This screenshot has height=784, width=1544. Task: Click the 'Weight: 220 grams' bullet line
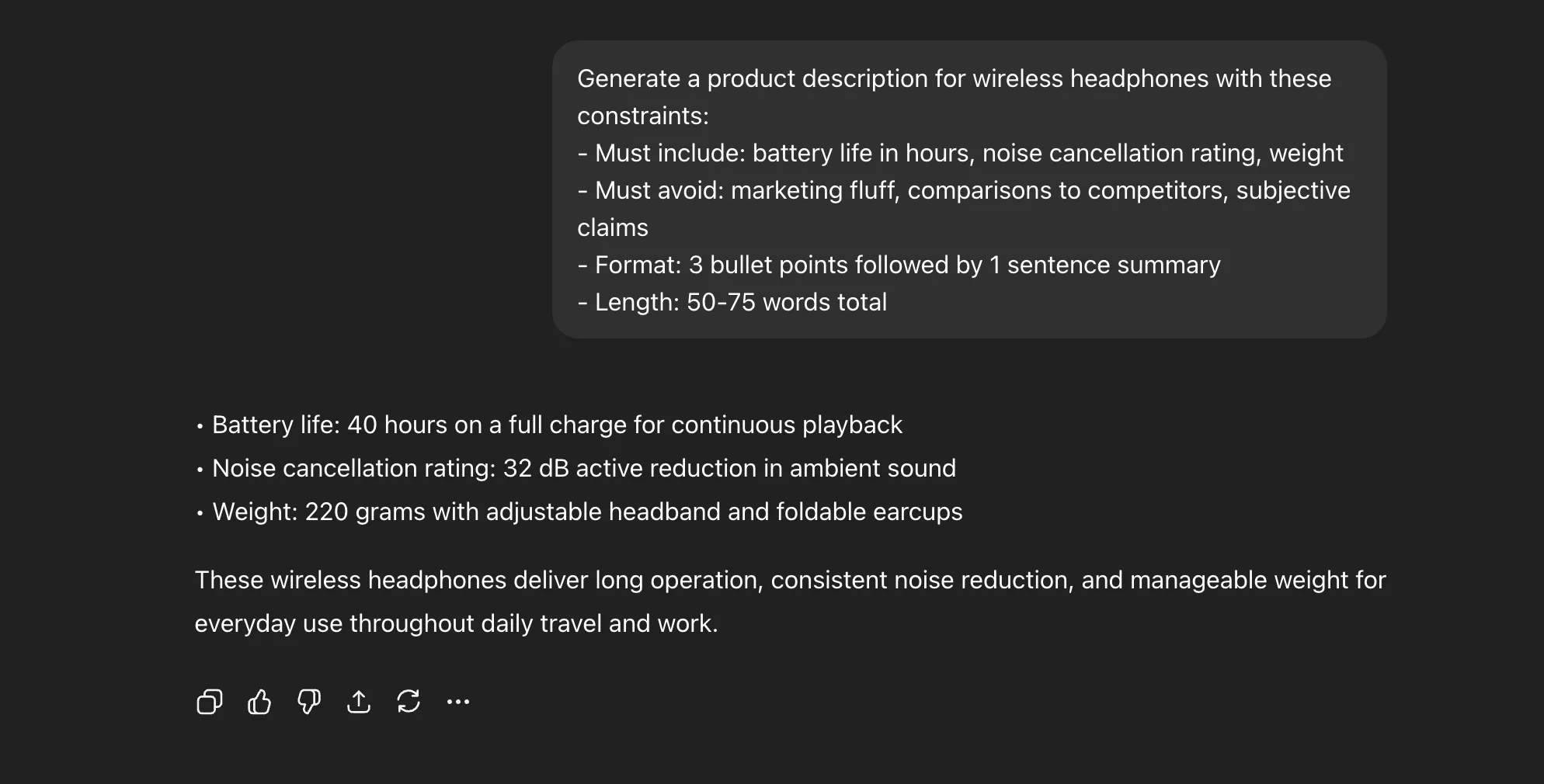(x=586, y=512)
